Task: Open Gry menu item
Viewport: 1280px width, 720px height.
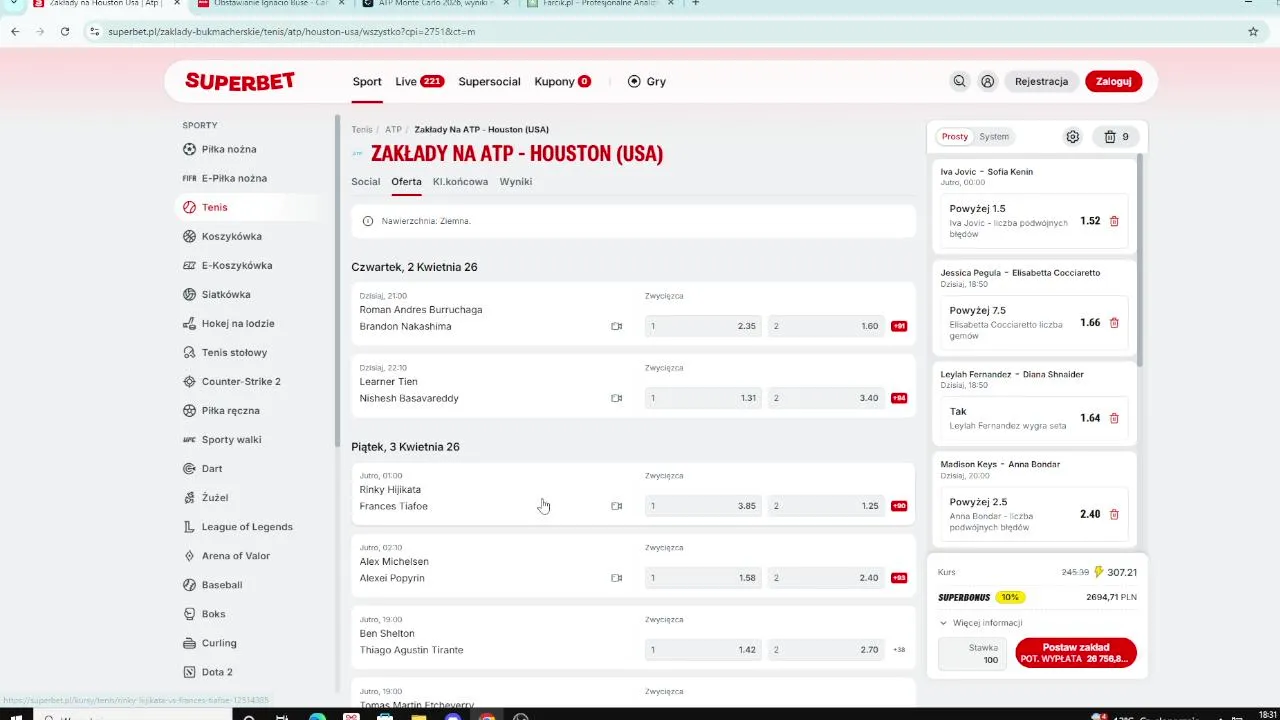Action: click(647, 81)
